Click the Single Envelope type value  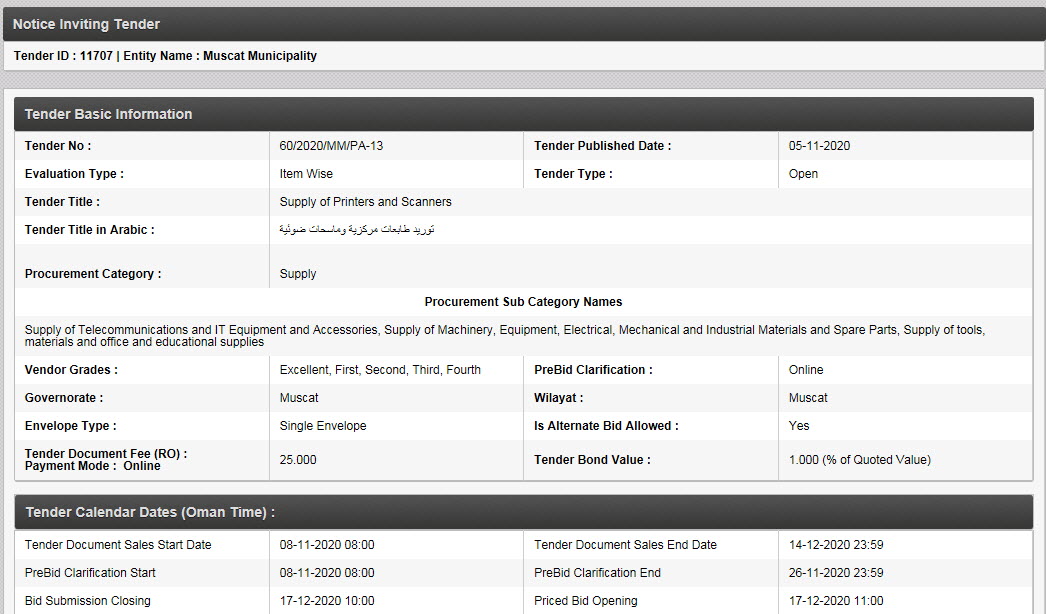point(323,426)
